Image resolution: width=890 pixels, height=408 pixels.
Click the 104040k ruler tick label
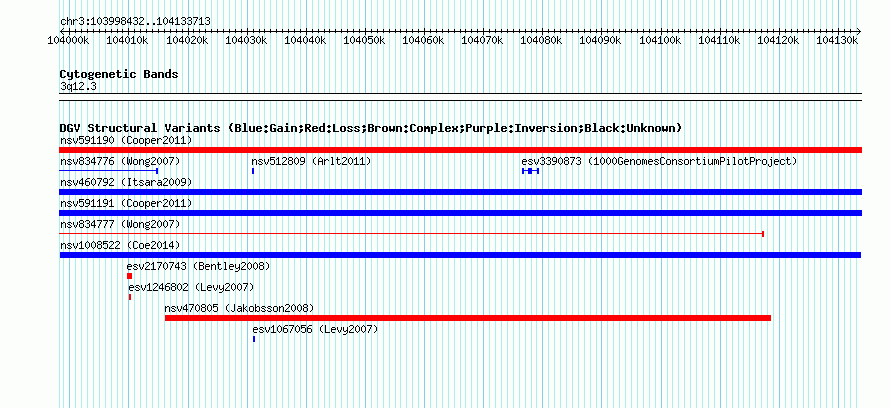tap(305, 40)
